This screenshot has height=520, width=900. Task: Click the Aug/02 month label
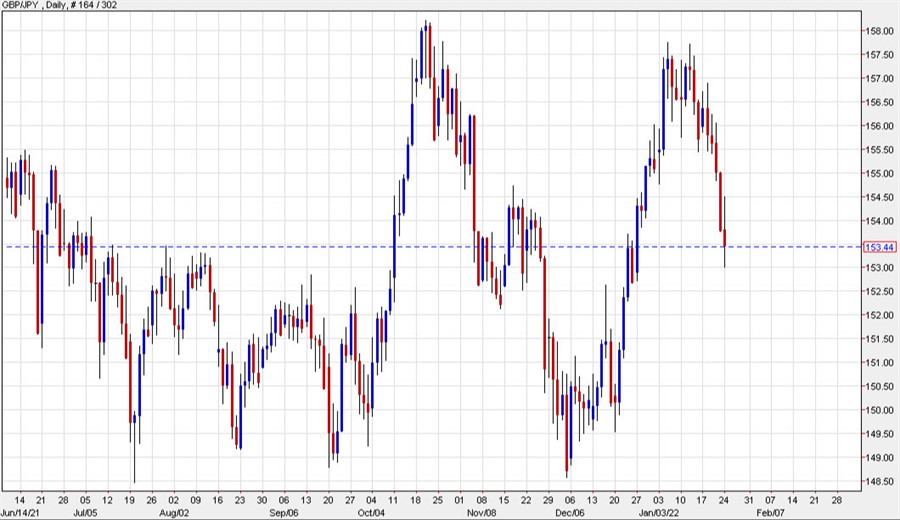[x=174, y=513]
